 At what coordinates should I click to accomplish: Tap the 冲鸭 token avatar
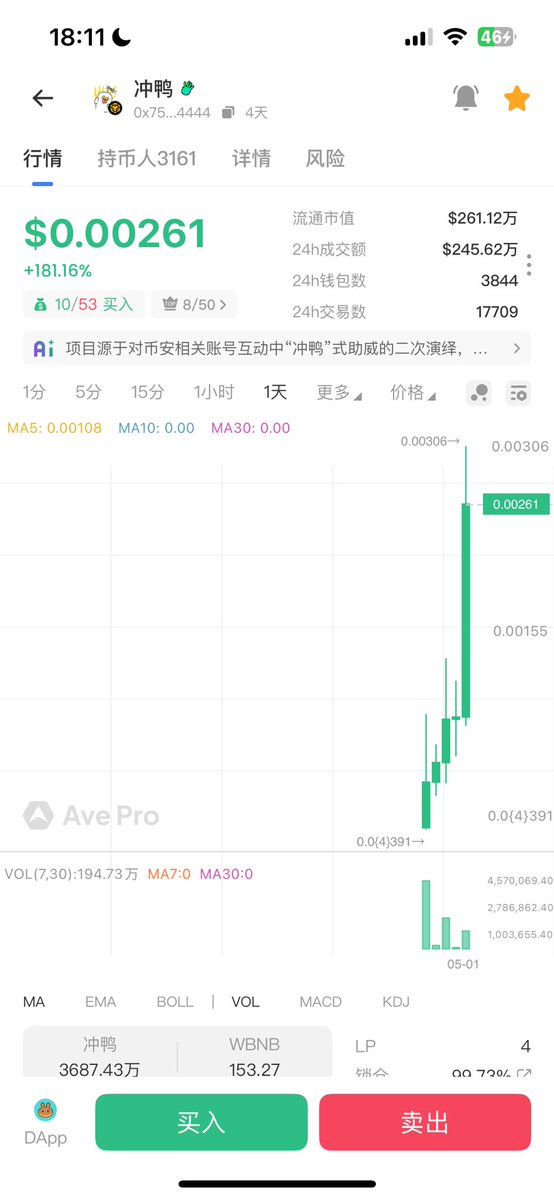pos(107,99)
